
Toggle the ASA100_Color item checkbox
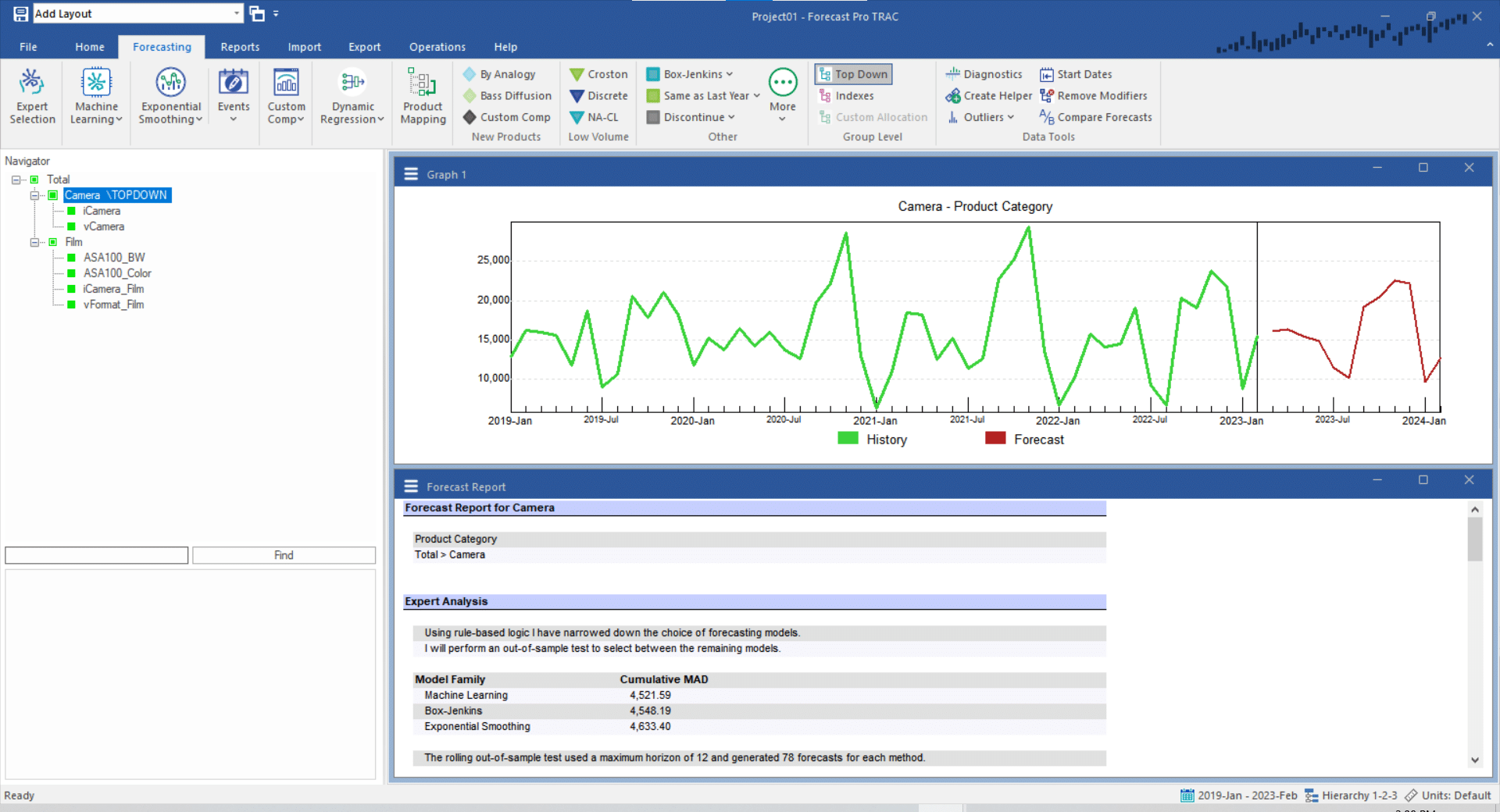point(71,273)
